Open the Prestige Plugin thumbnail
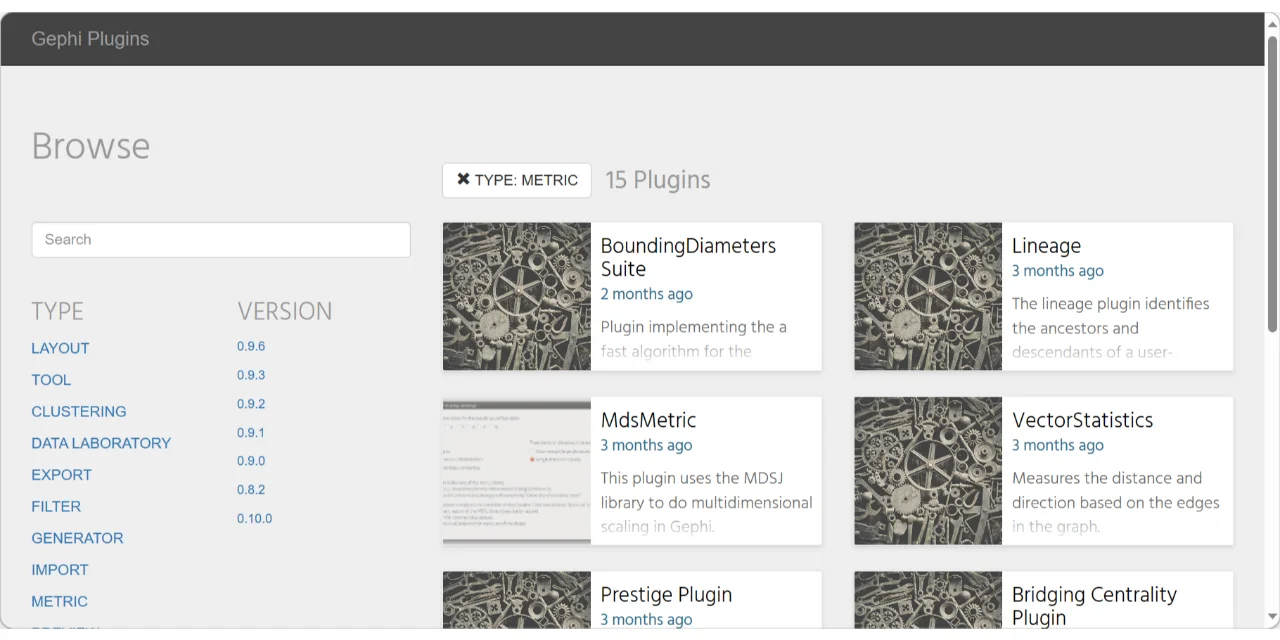This screenshot has height=640, width=1280. click(517, 600)
